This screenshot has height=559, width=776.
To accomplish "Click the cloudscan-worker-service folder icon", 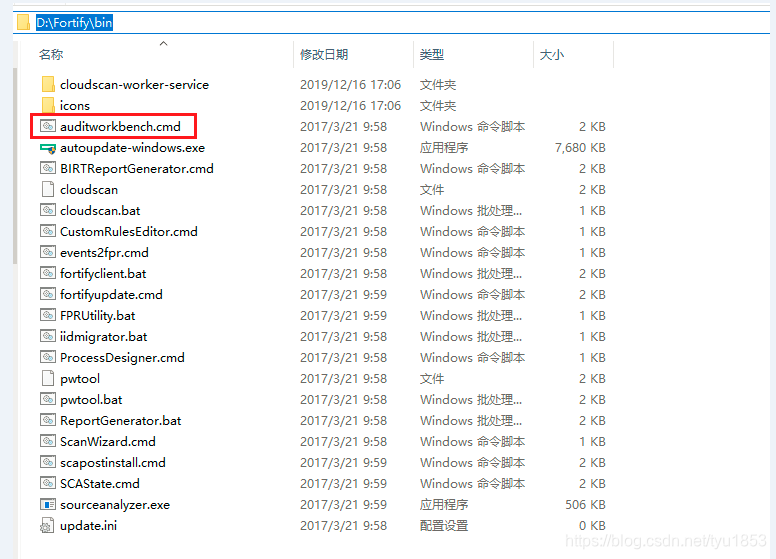I will coord(48,85).
